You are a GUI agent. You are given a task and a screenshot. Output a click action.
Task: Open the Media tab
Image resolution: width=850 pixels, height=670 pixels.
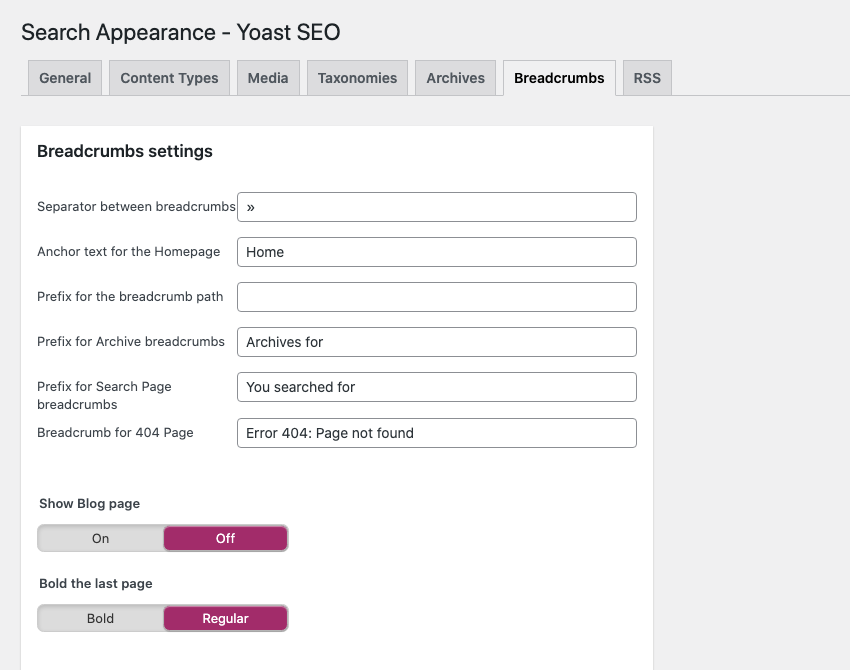(x=268, y=78)
